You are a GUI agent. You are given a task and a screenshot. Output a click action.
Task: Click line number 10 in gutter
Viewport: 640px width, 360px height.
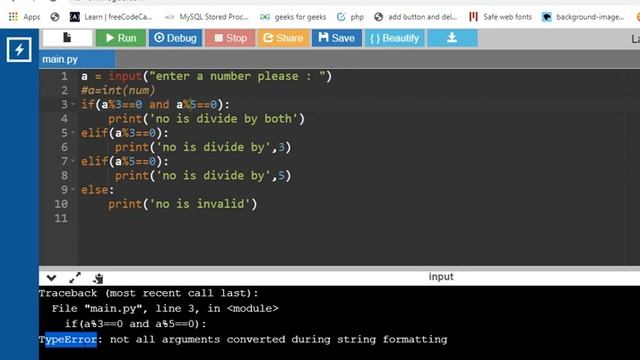(61, 204)
